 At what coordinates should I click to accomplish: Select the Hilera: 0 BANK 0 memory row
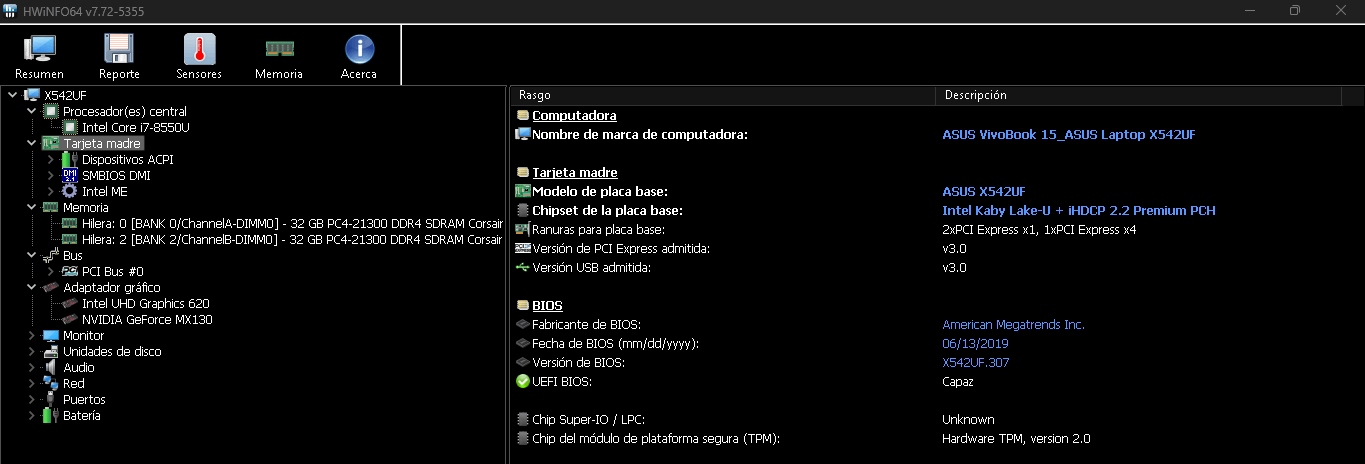click(x=292, y=223)
